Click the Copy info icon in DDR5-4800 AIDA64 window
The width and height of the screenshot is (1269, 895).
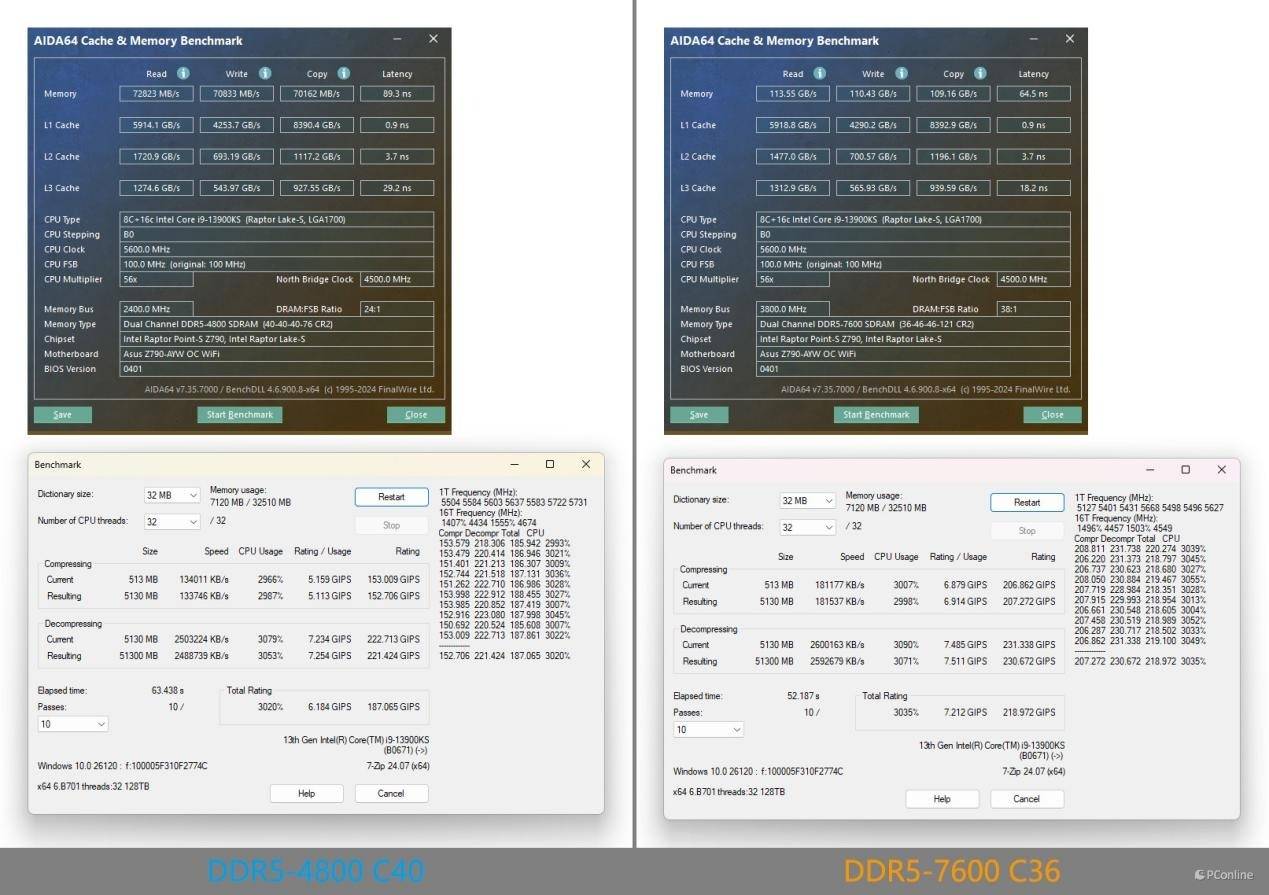pos(344,73)
